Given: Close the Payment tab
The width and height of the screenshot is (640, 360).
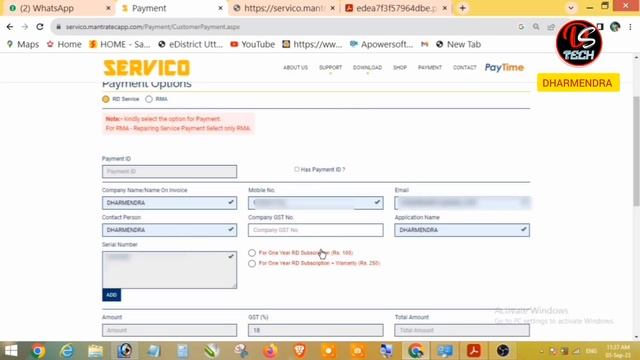Looking at the screenshot, I should pos(220,8).
